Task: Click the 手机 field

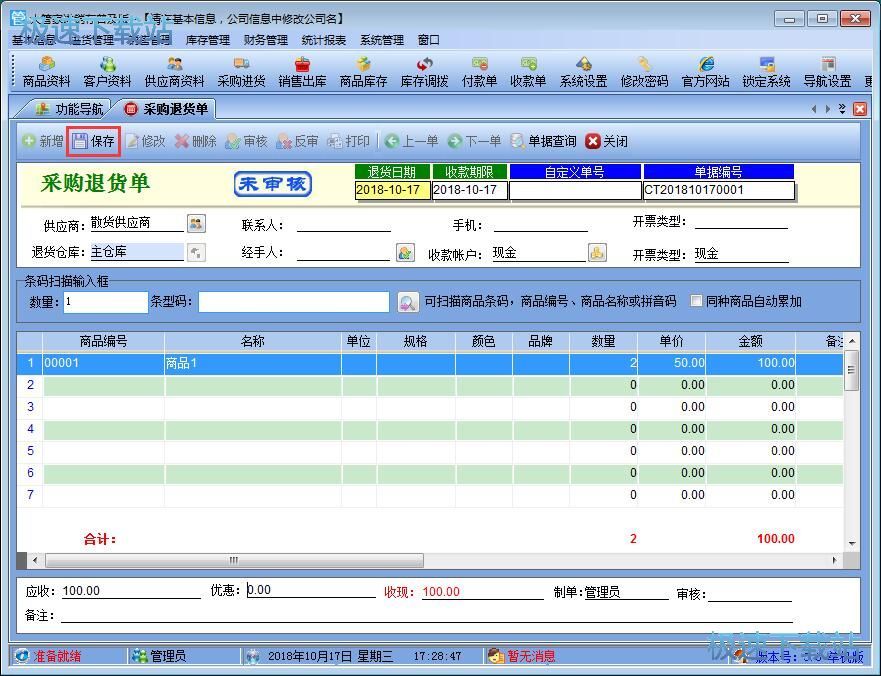Action: click(x=541, y=225)
